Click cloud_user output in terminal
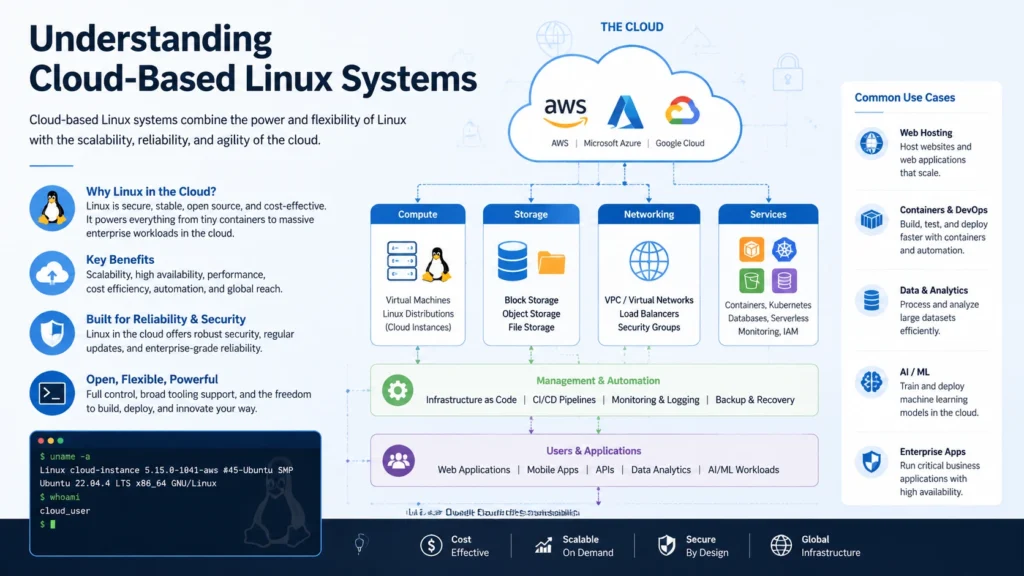The width and height of the screenshot is (1024, 576). click(x=65, y=511)
